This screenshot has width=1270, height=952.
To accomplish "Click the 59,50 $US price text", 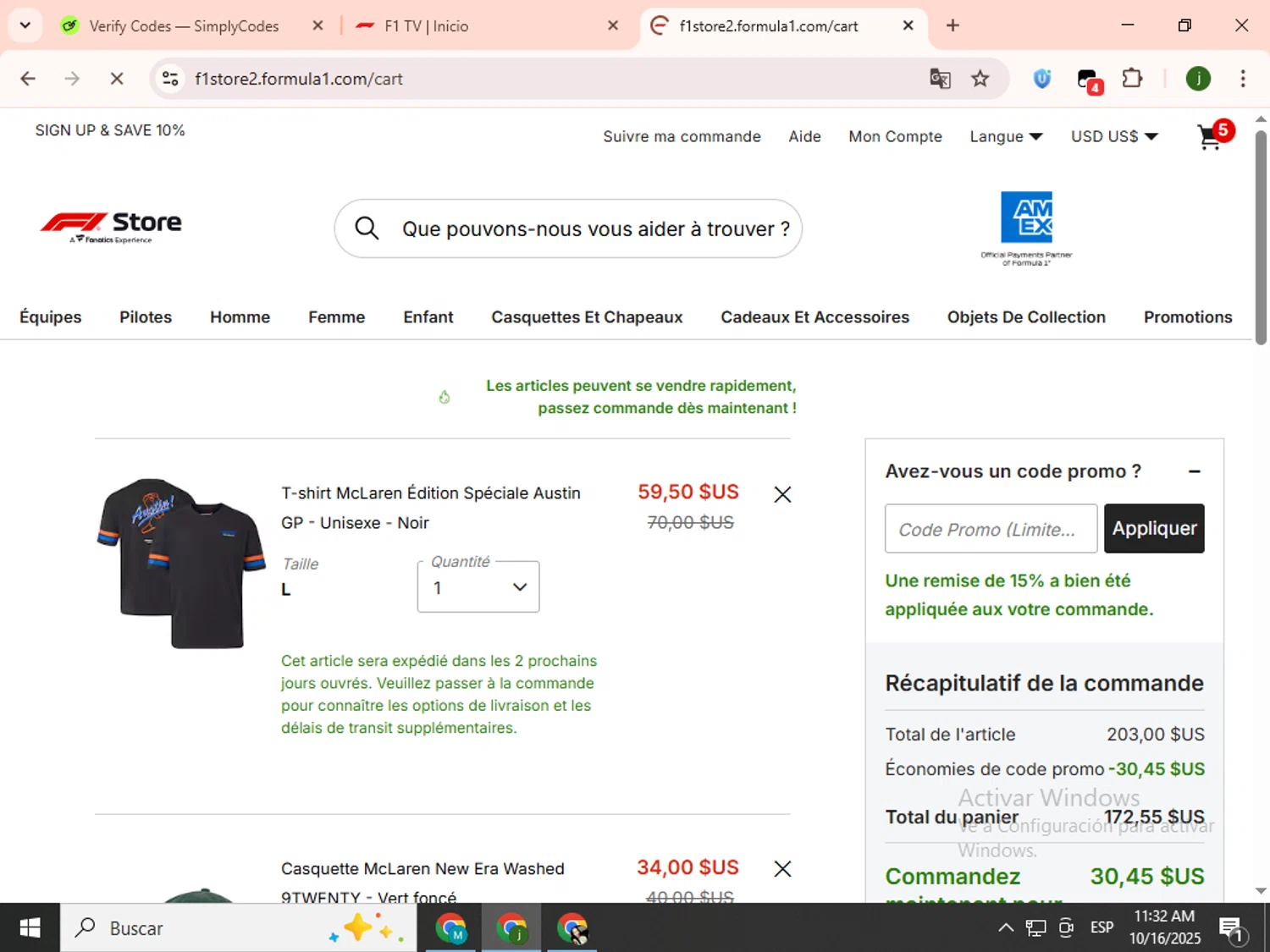I will tap(687, 492).
